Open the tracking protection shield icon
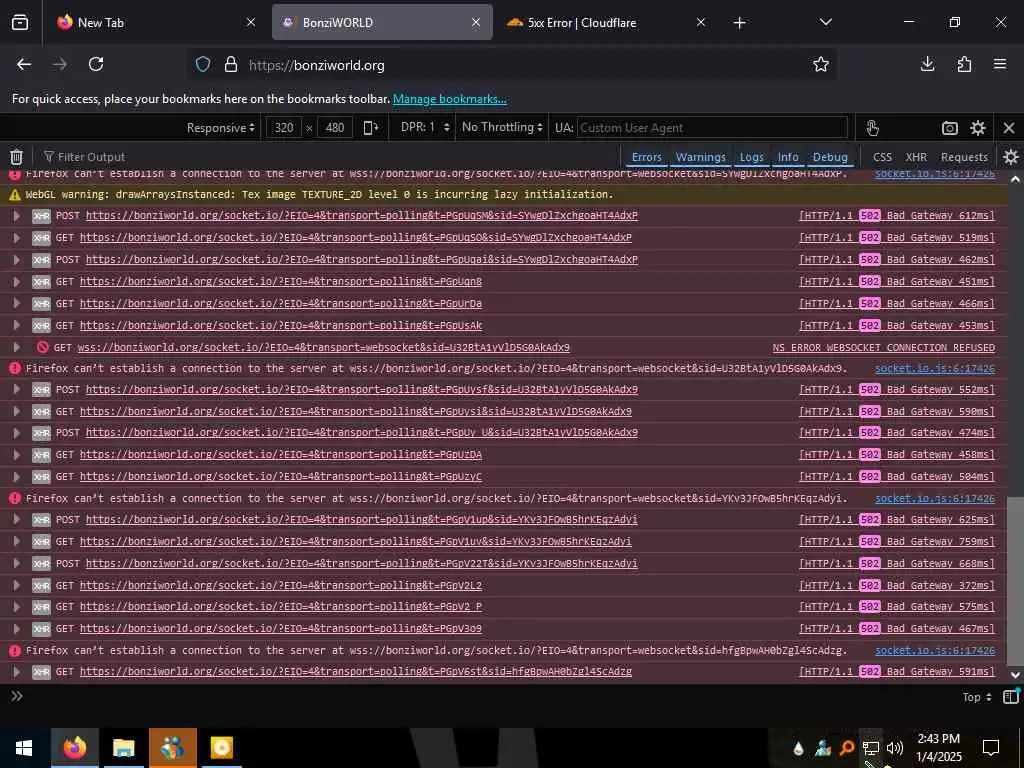Viewport: 1024px width, 768px height. click(x=203, y=64)
